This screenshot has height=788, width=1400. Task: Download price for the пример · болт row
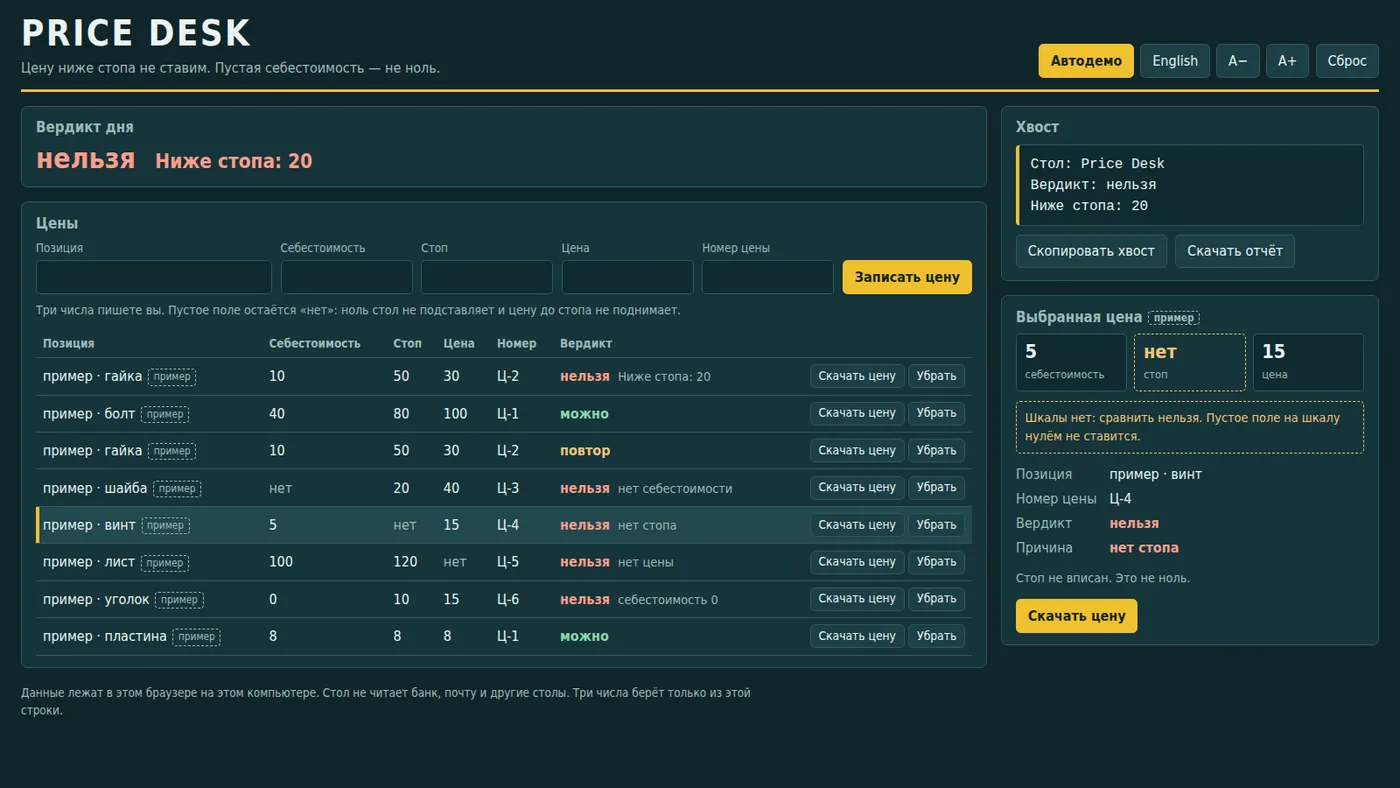coord(857,413)
